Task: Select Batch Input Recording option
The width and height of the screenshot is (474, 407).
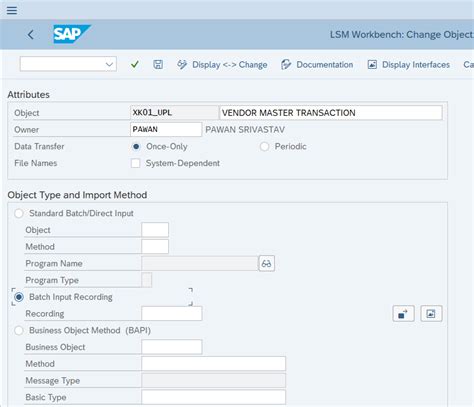Action: [x=19, y=297]
